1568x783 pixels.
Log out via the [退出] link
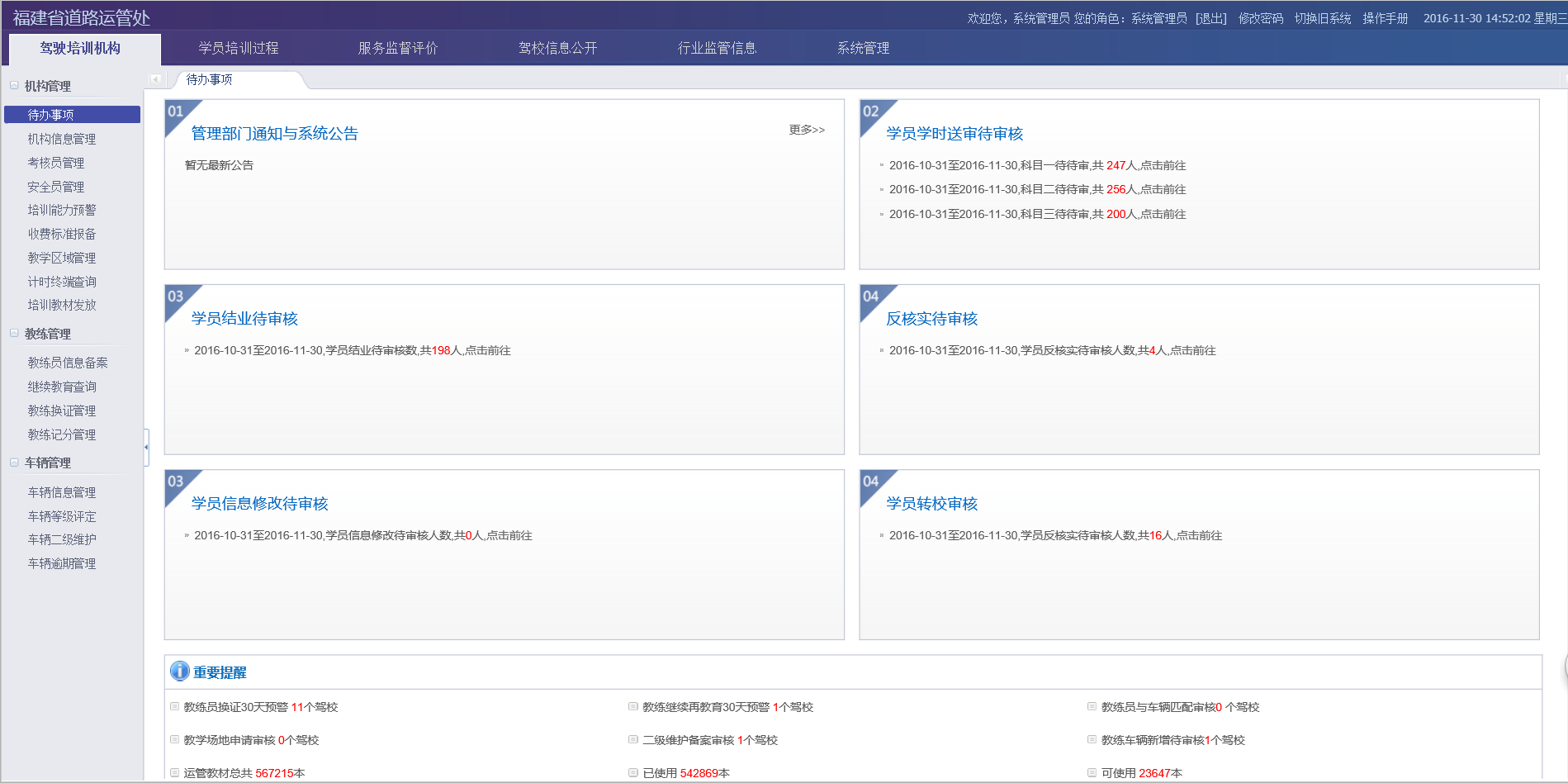click(1210, 18)
